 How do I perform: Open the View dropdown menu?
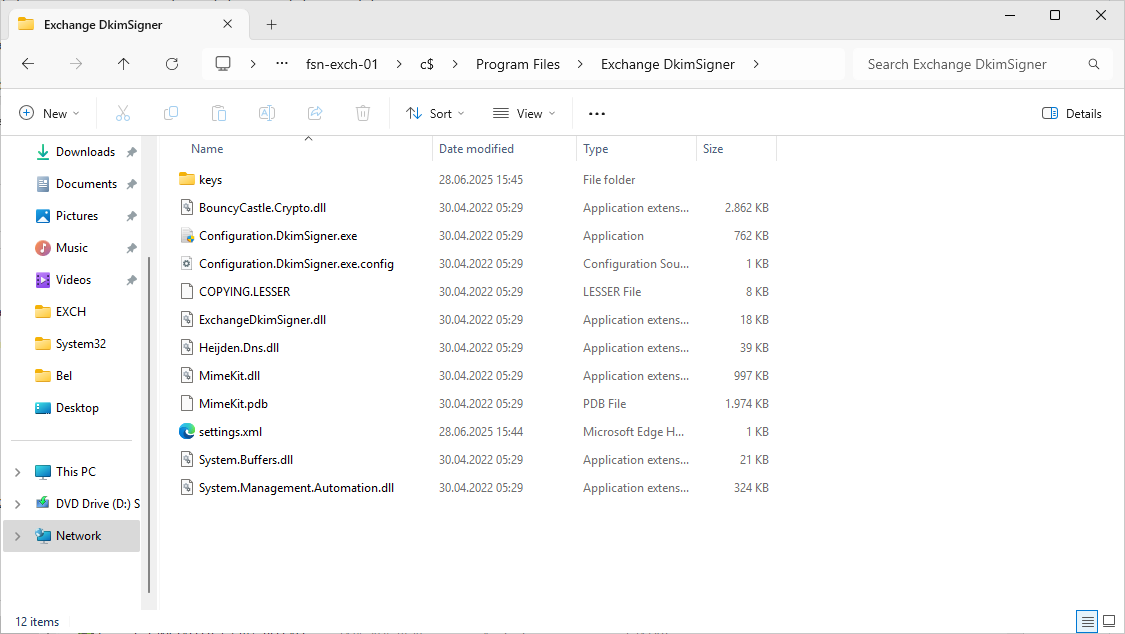pyautogui.click(x=524, y=113)
